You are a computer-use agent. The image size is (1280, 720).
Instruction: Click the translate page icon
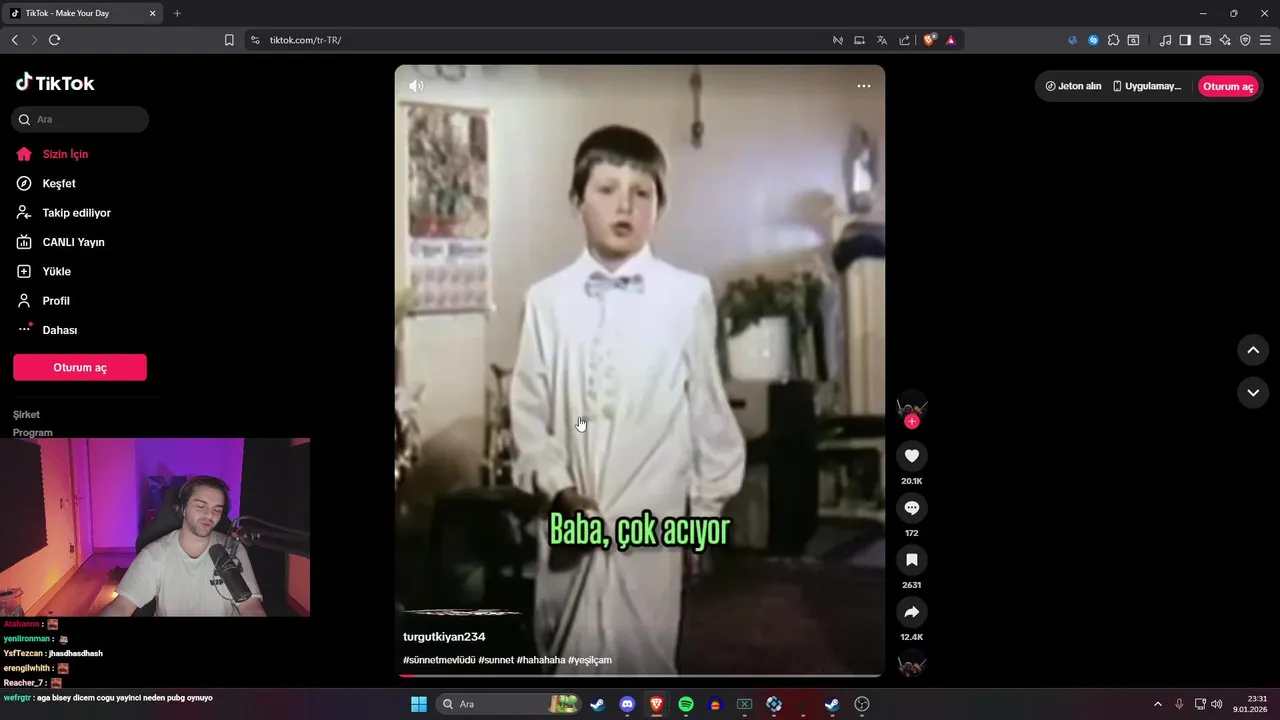point(882,40)
